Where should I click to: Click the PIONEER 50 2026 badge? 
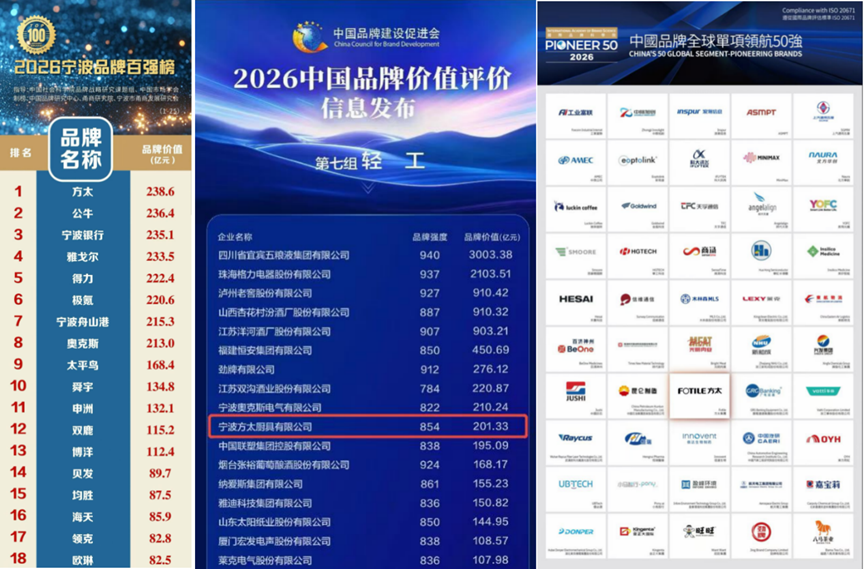pyautogui.click(x=581, y=45)
